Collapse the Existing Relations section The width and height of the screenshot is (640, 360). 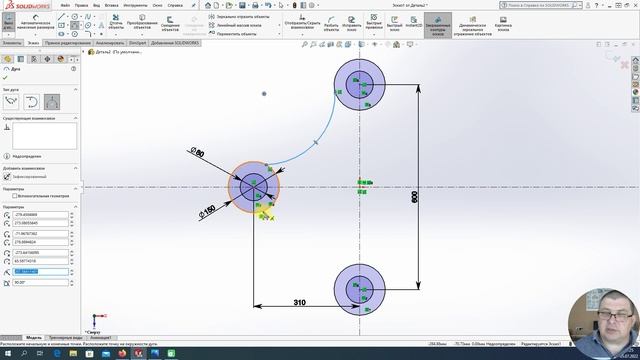(76, 118)
